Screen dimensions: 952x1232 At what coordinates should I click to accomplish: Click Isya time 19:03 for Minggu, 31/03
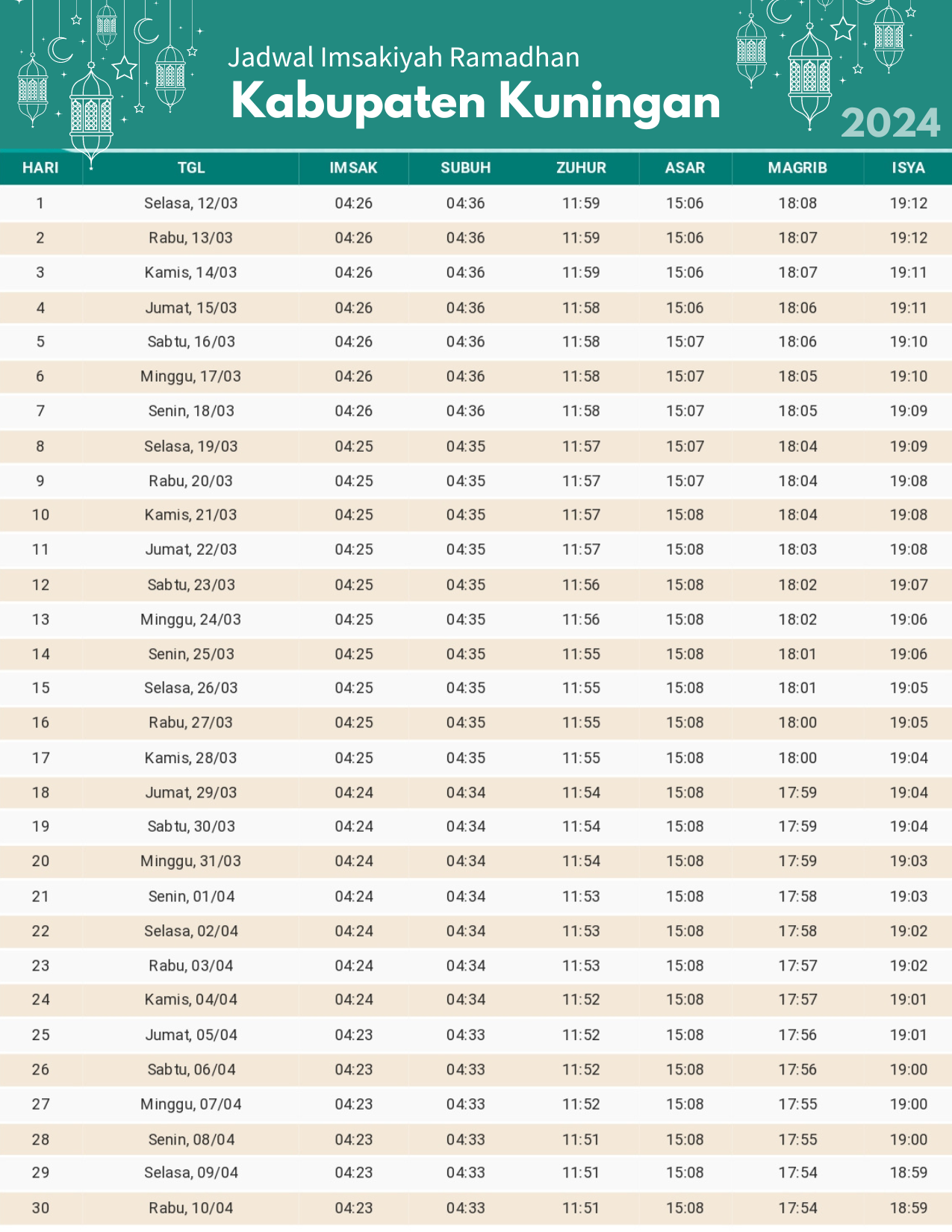tap(909, 861)
